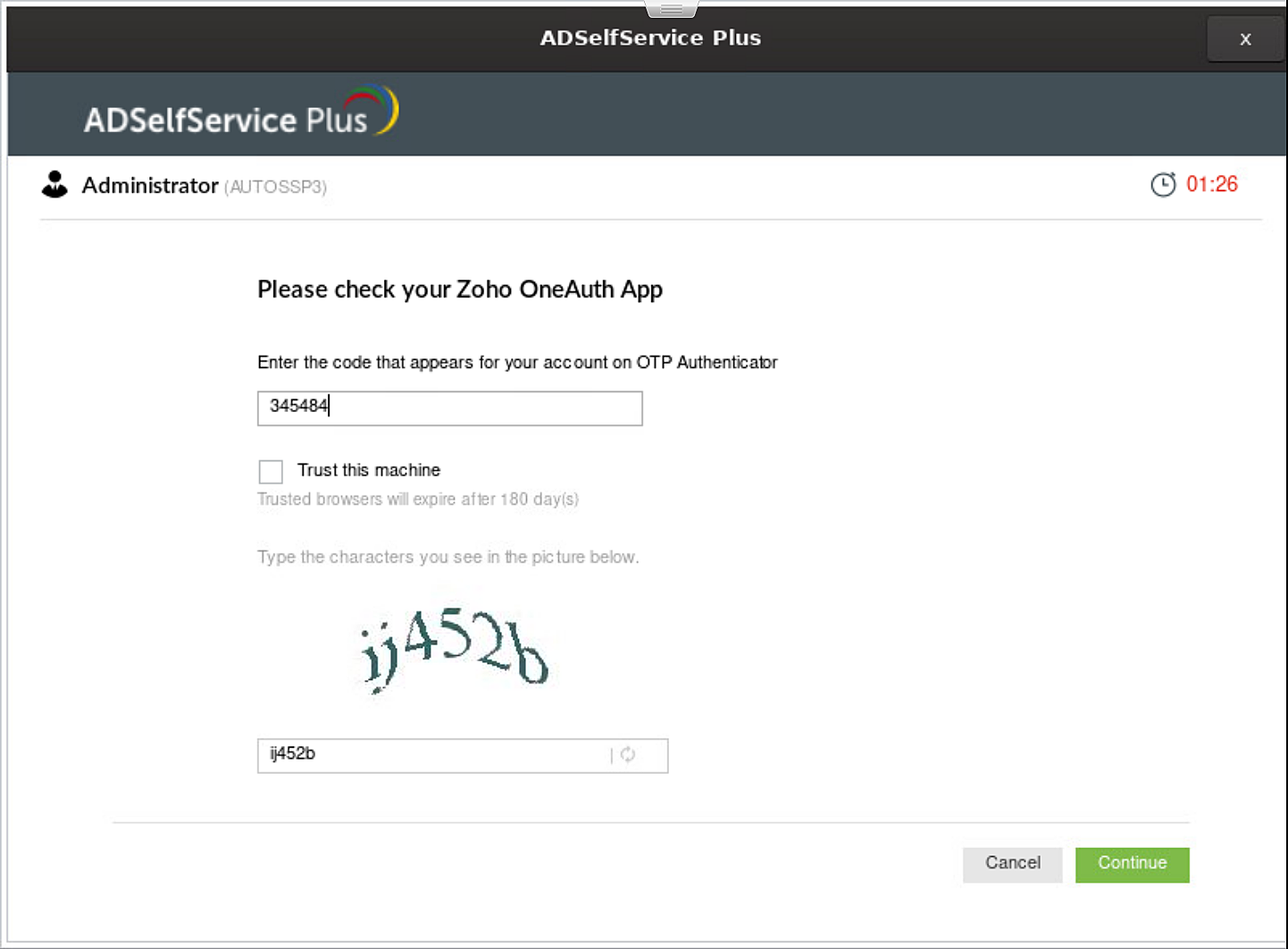Click the separator icon before captcha refresh

pyautogui.click(x=611, y=755)
